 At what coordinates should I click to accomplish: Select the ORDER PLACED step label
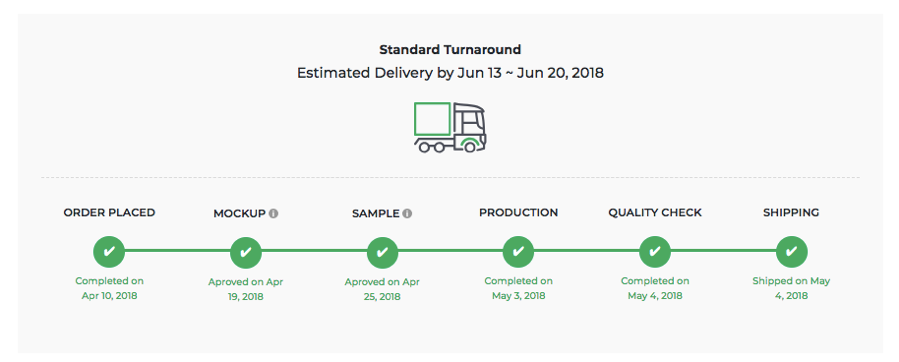109,213
